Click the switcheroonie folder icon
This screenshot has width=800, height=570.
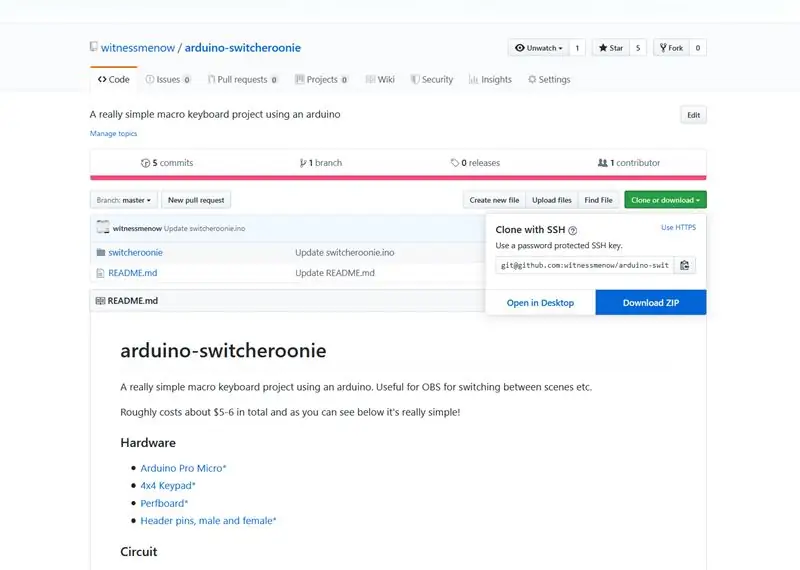pyautogui.click(x=101, y=252)
